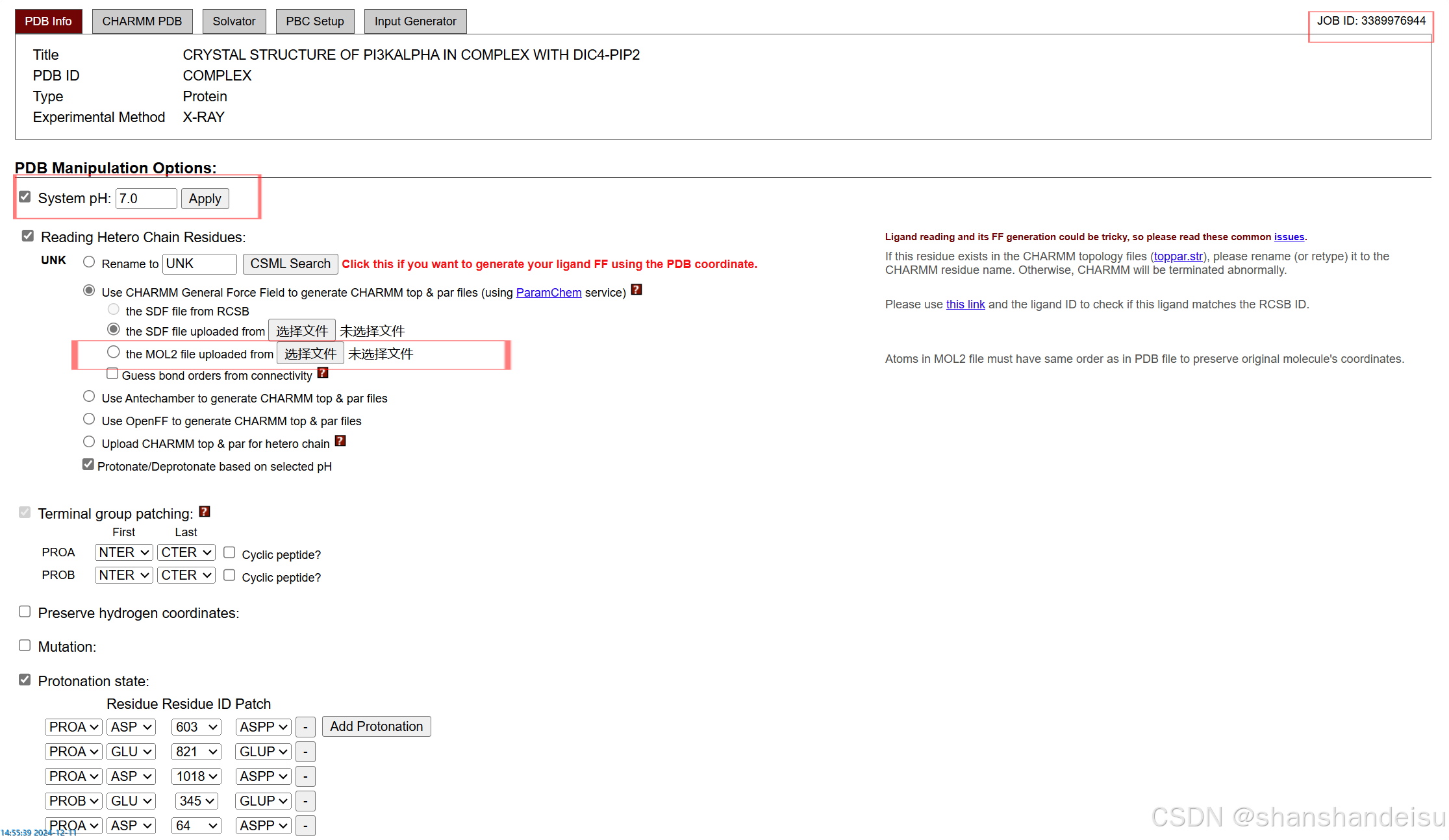
Task: Open the ParamChem link
Action: click(548, 293)
